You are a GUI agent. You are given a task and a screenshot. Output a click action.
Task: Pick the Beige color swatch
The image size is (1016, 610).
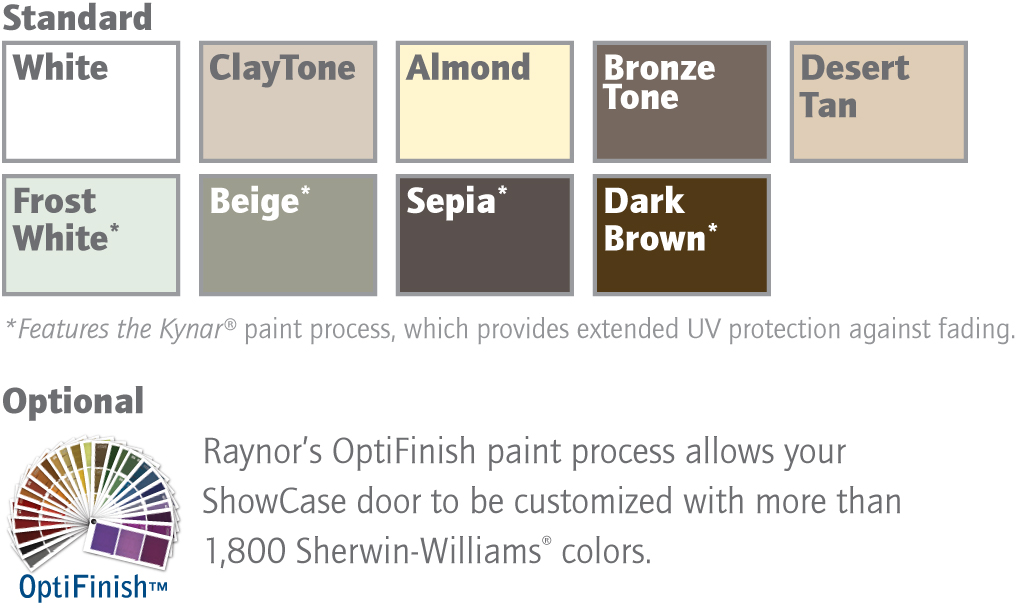[288, 235]
